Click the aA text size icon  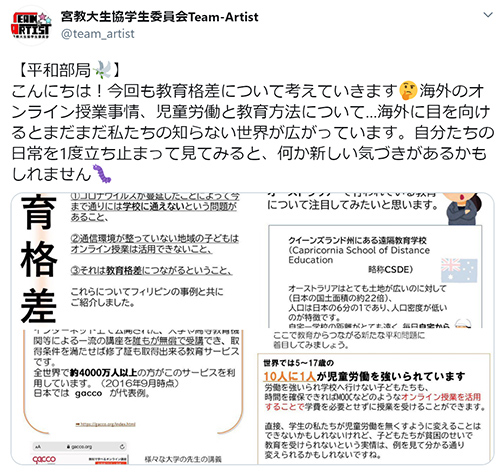coord(37,447)
